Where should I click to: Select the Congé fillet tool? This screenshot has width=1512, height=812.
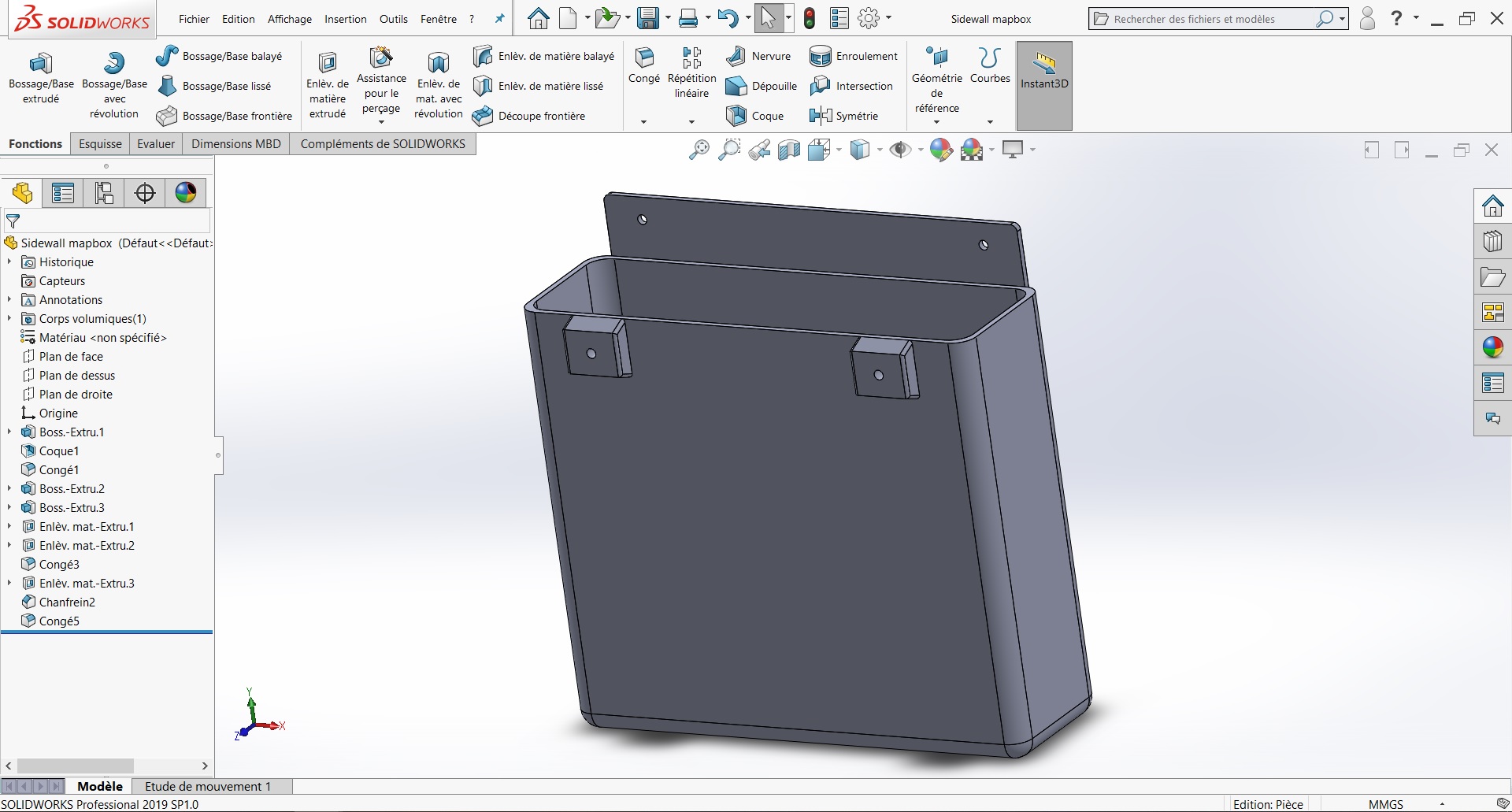(644, 65)
